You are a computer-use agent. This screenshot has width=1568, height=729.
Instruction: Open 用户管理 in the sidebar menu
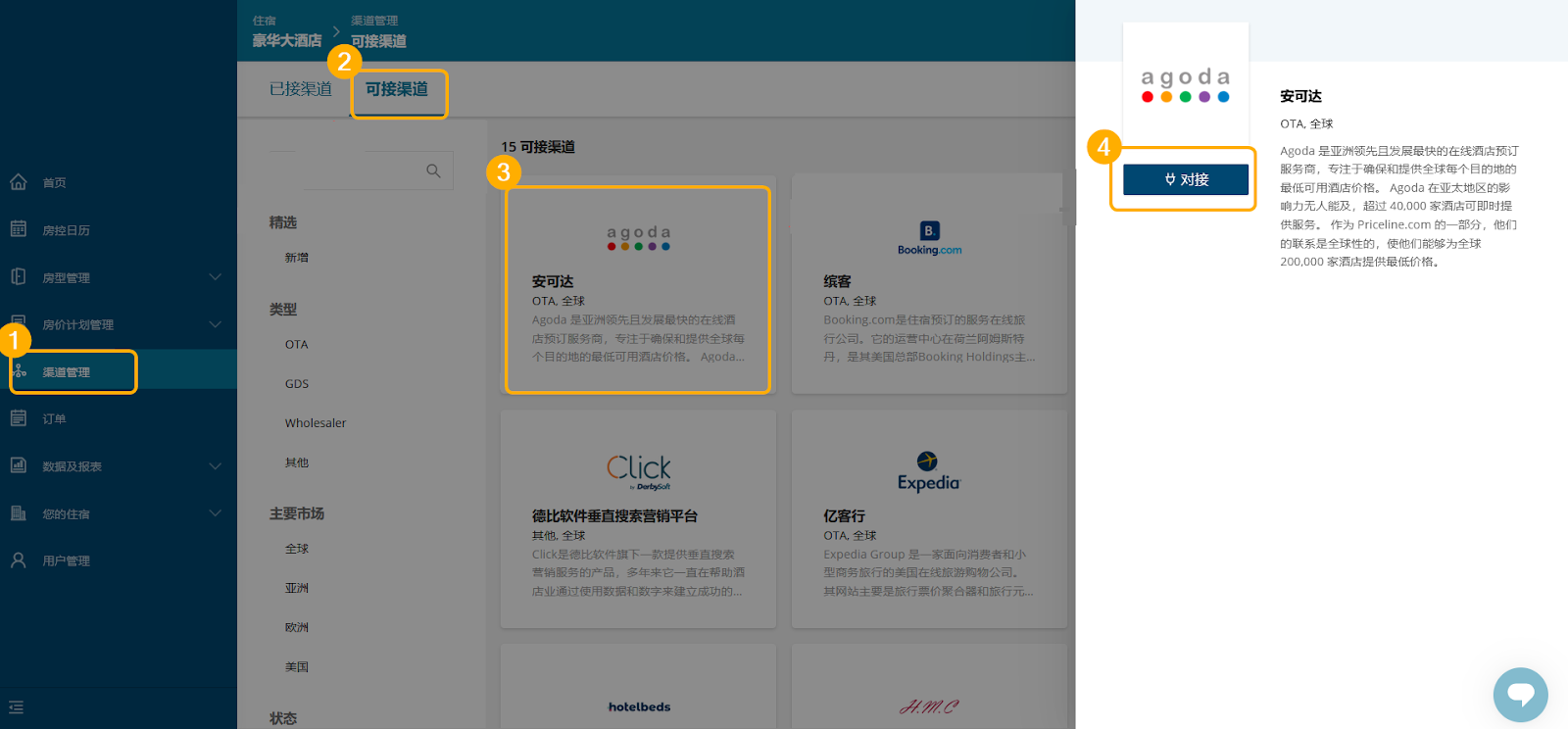pyautogui.click(x=66, y=560)
